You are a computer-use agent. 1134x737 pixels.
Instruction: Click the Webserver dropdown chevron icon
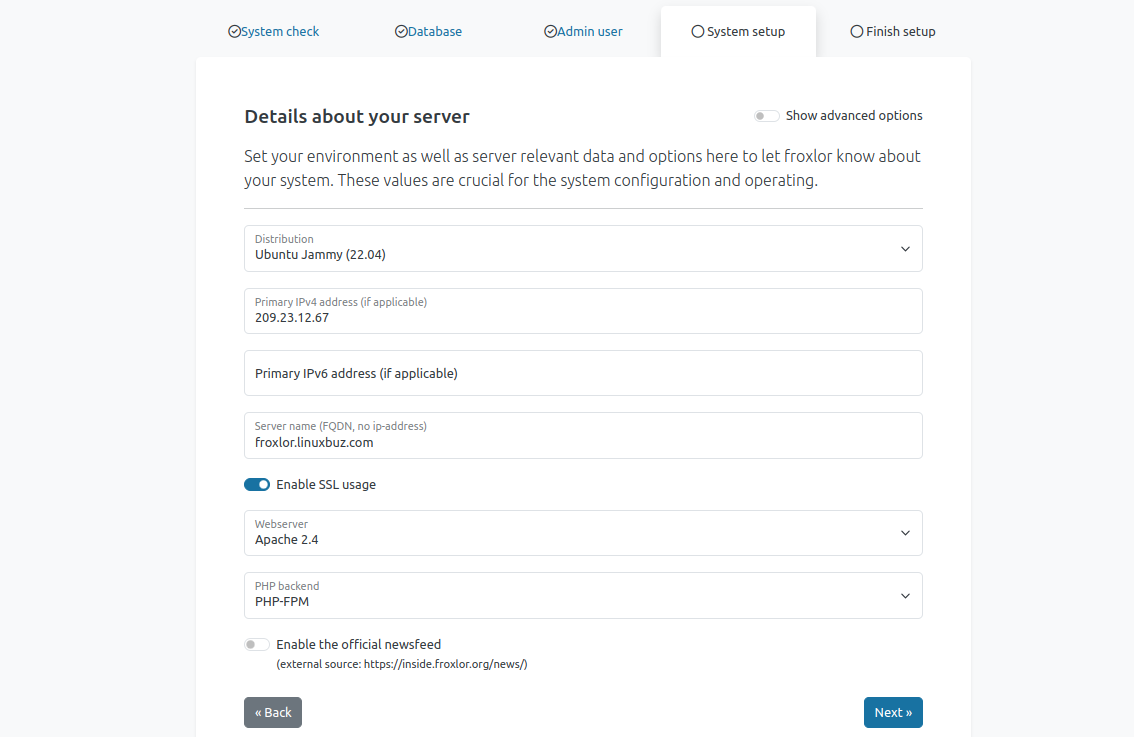(905, 533)
